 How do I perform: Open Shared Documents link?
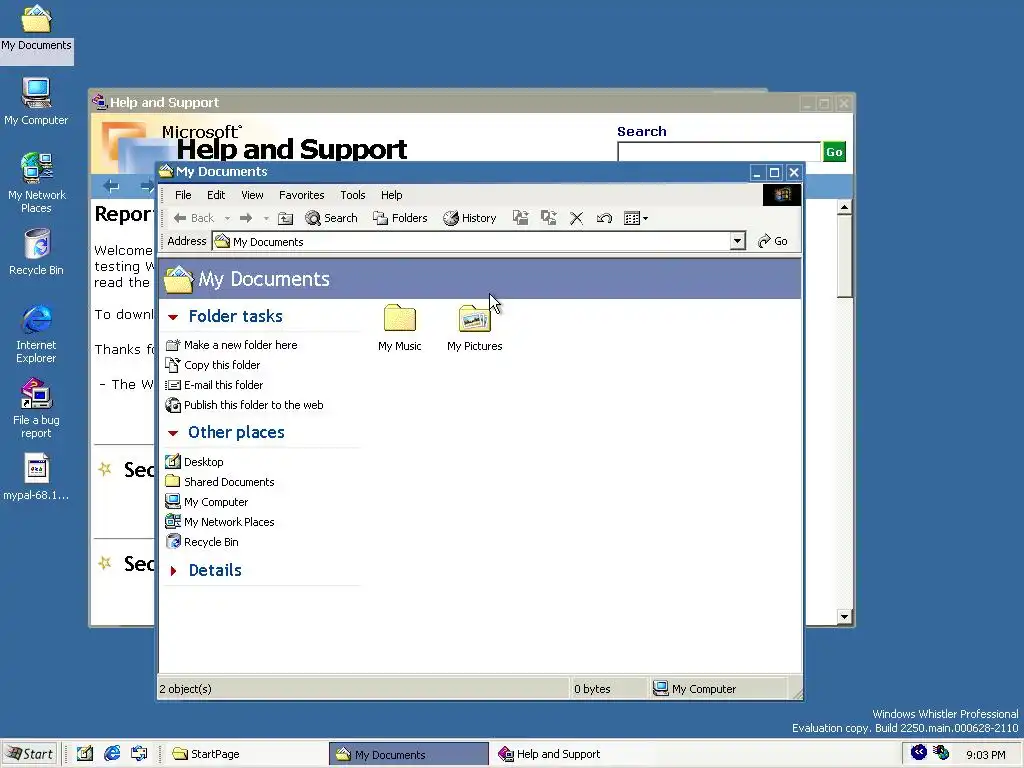tap(219, 482)
